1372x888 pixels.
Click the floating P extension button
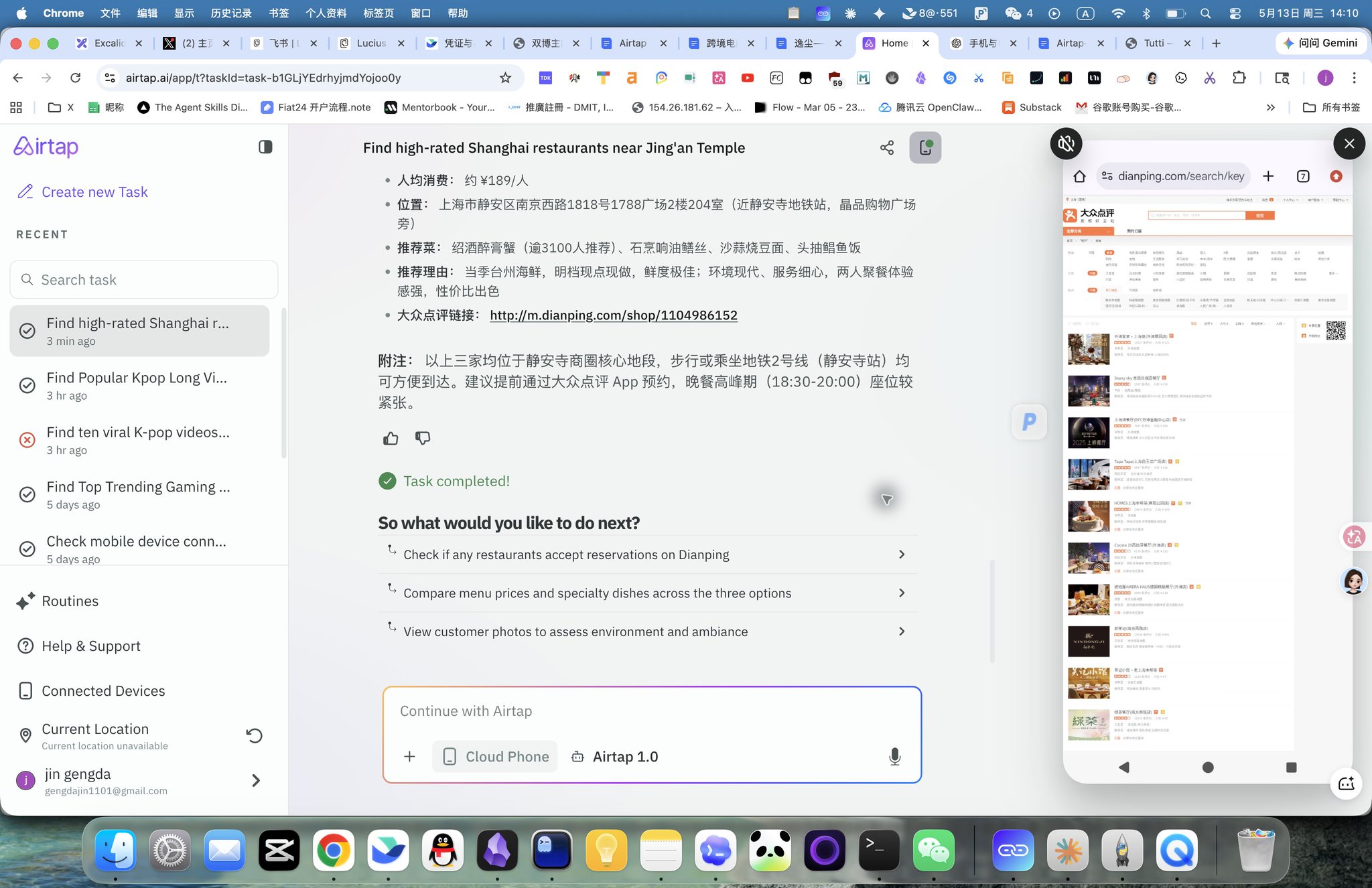1029,422
